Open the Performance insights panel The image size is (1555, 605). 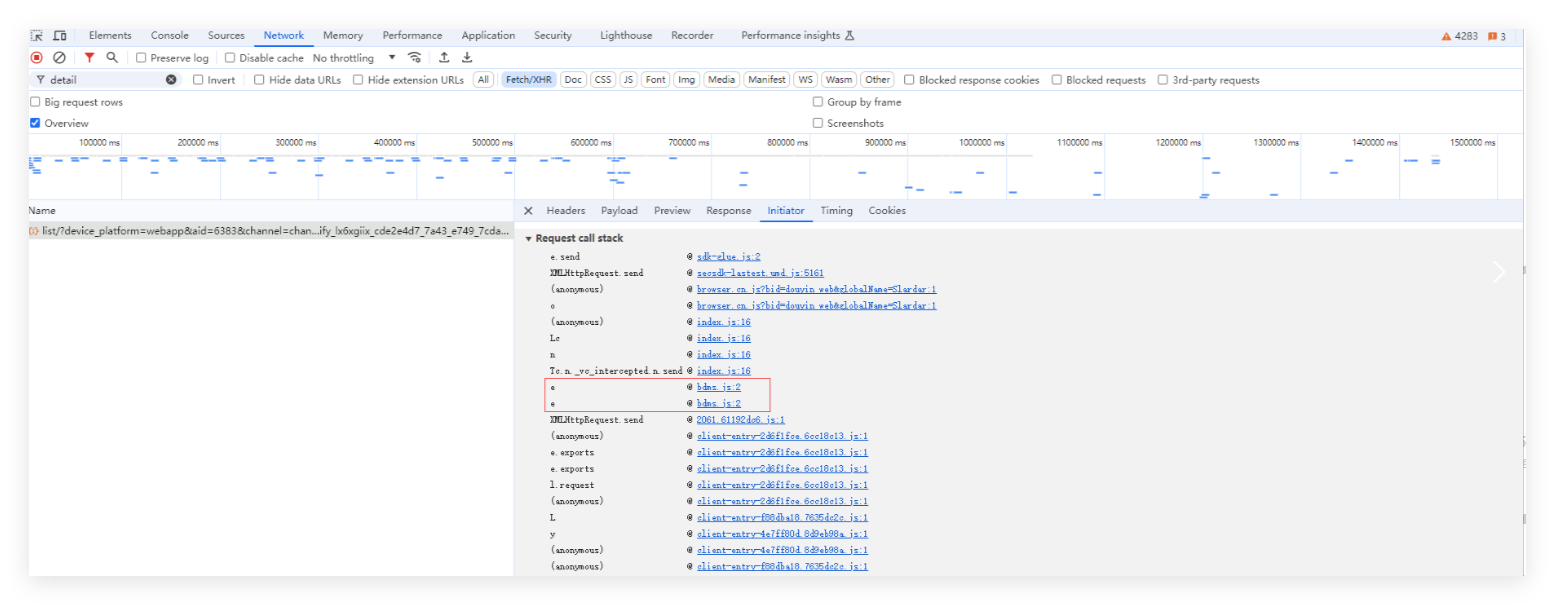coord(797,36)
